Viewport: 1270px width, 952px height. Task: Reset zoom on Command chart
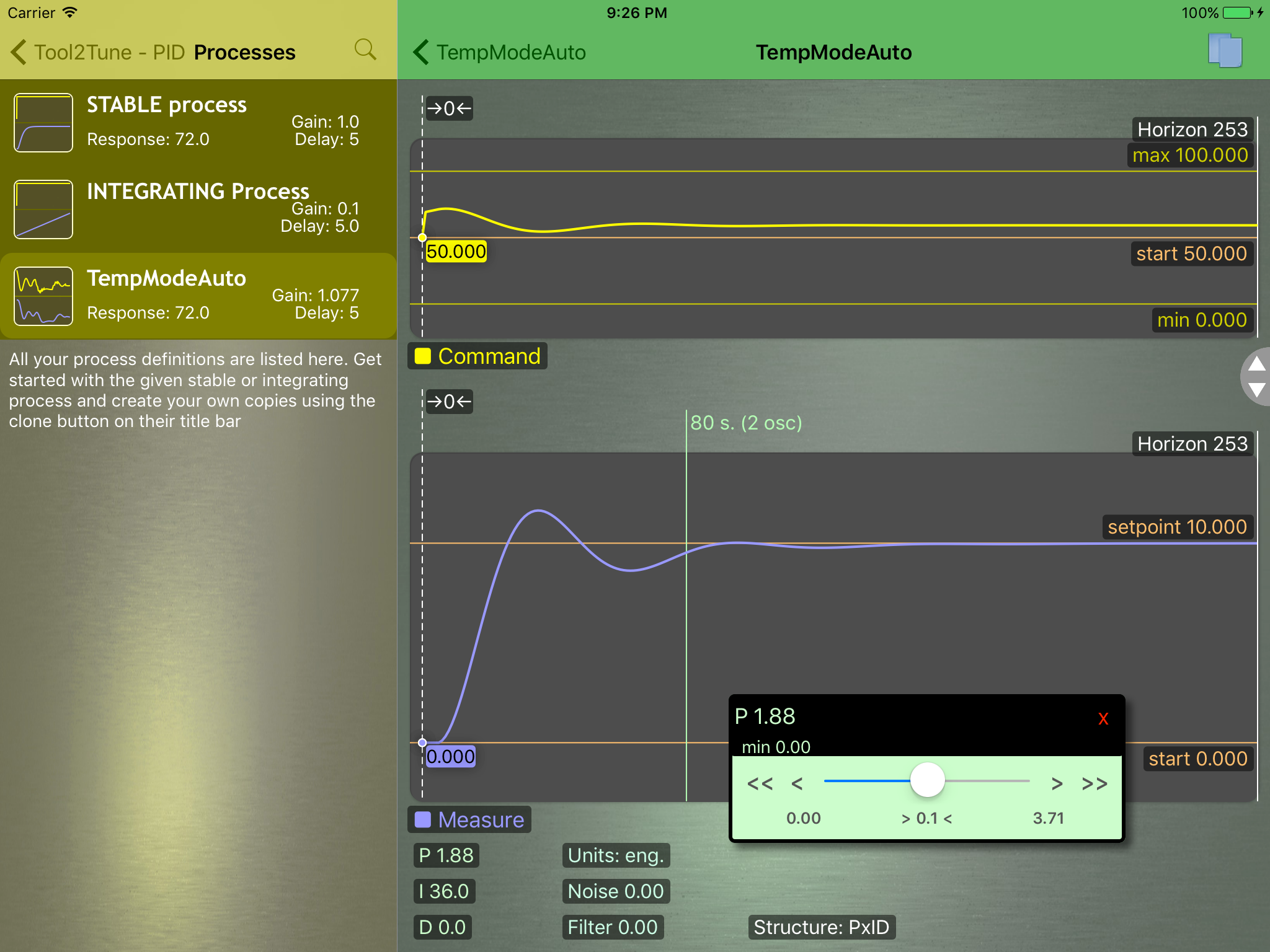pos(450,108)
